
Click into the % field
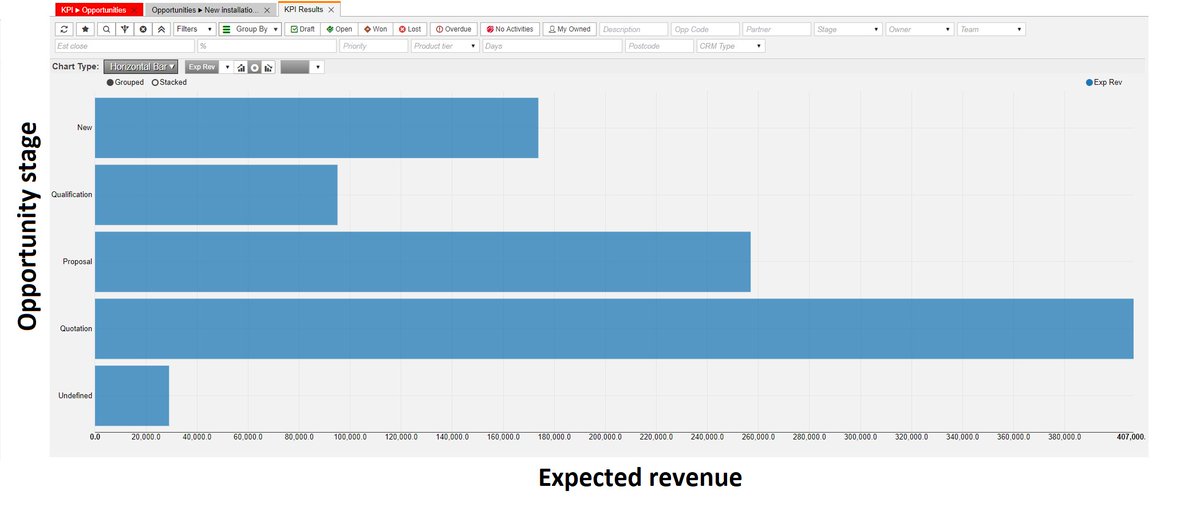pyautogui.click(x=267, y=46)
